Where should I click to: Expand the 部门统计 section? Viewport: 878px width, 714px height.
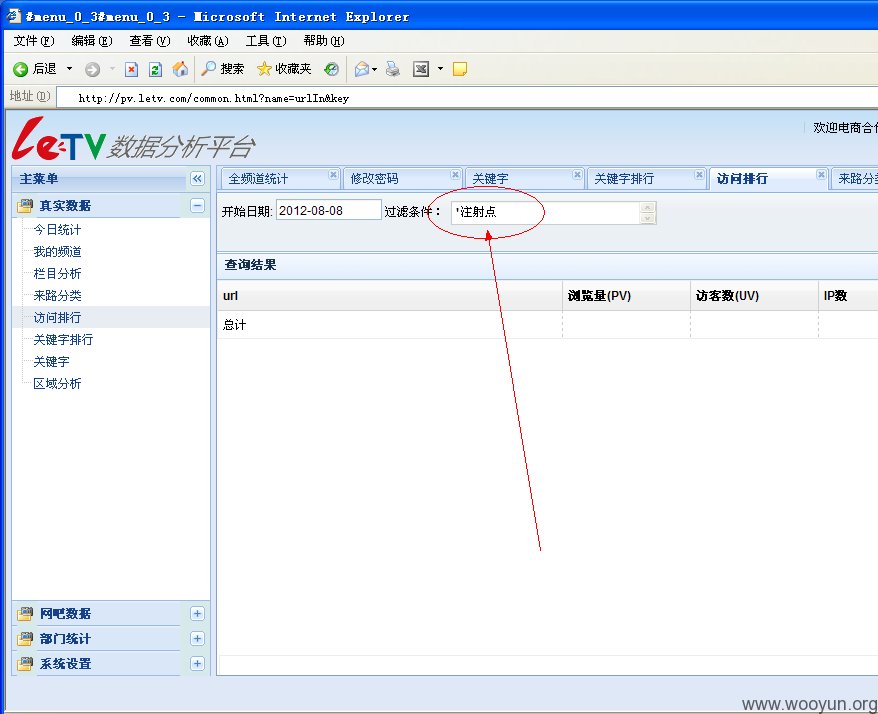click(197, 639)
